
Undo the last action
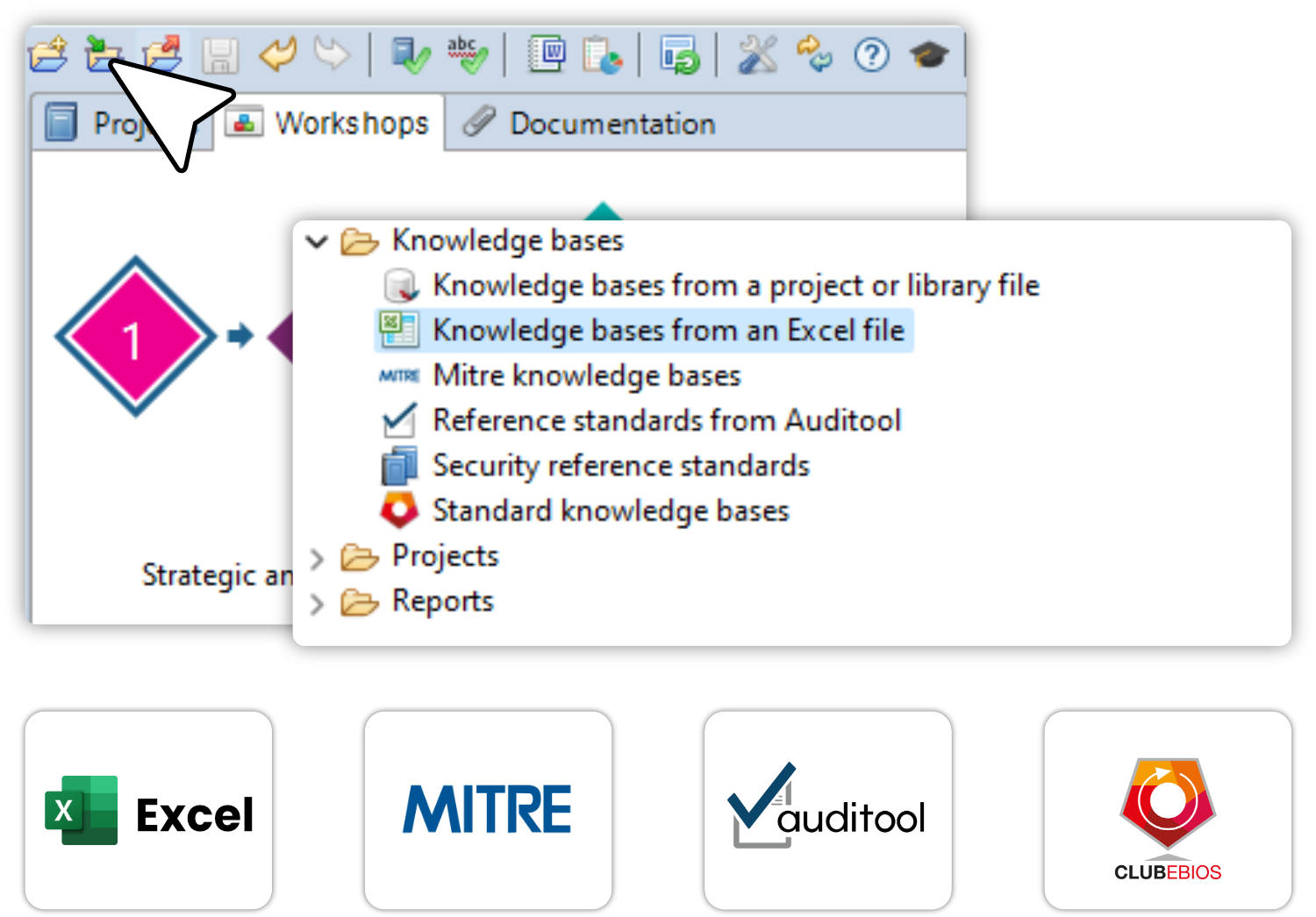tap(278, 54)
